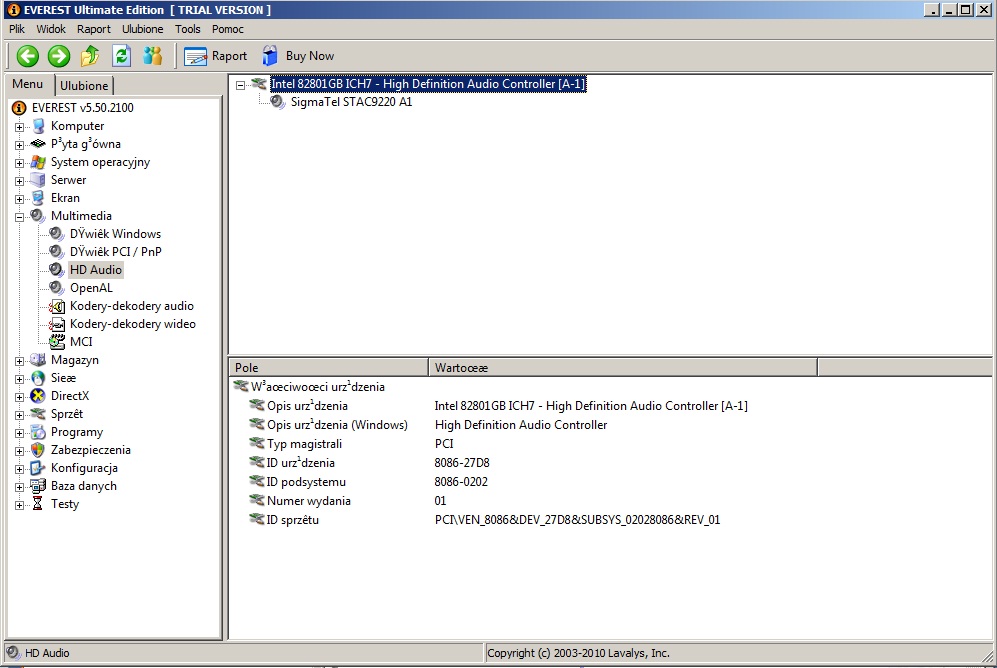Click the Ekran monitor icon
Image resolution: width=997 pixels, height=668 pixels.
point(38,198)
